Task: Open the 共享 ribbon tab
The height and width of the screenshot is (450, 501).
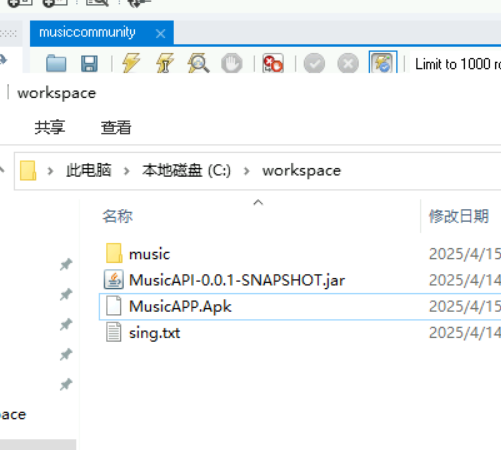Action: (50, 127)
